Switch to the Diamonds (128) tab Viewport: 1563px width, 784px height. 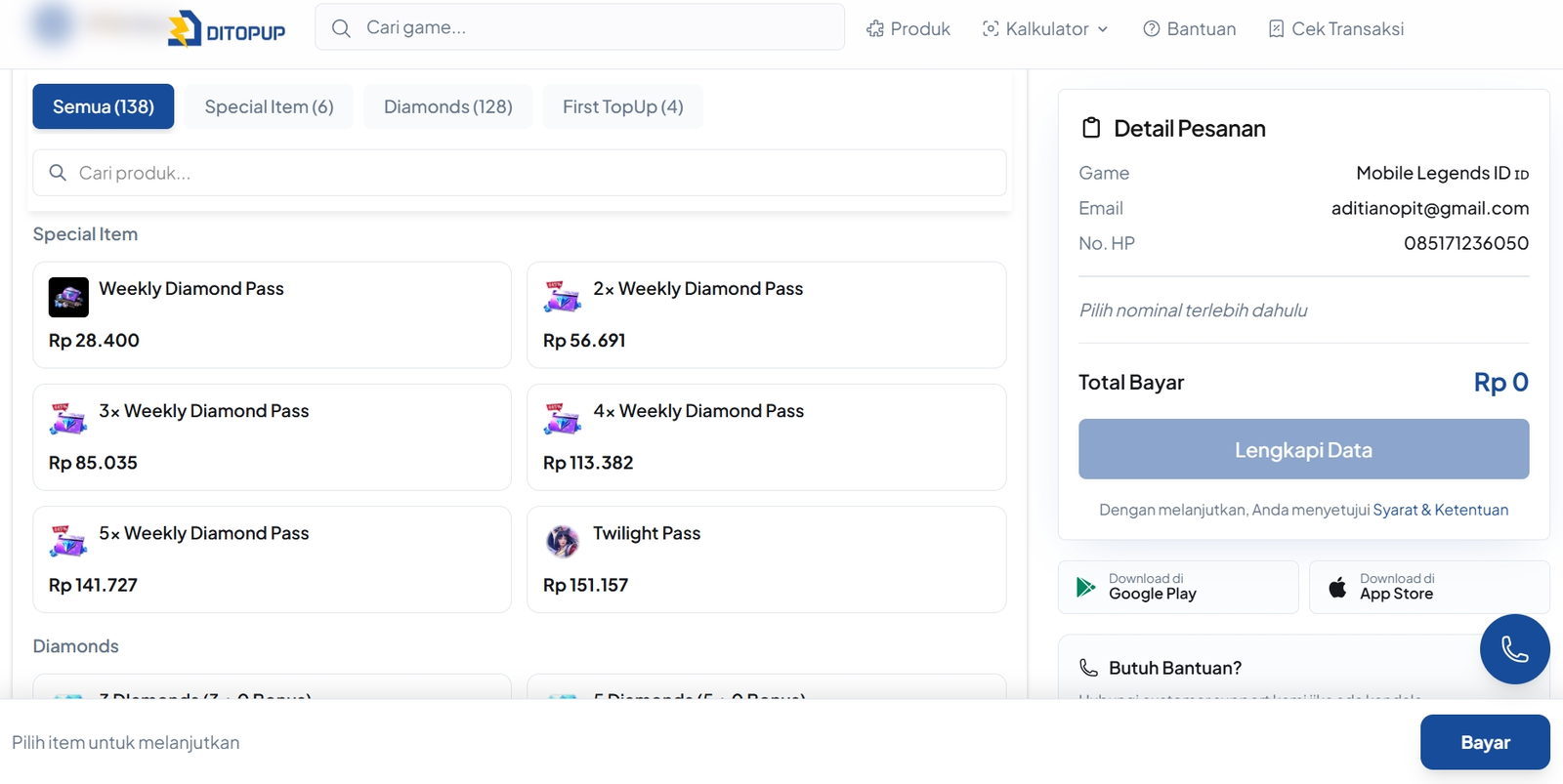[x=447, y=106]
